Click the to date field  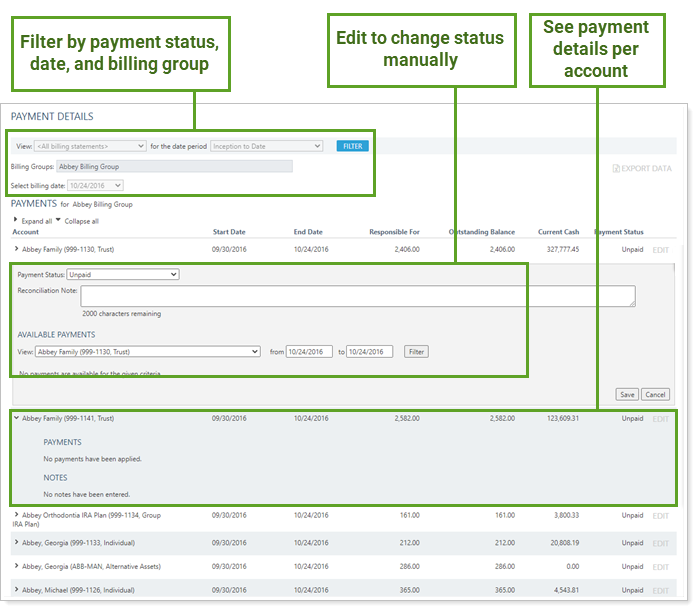tap(369, 352)
